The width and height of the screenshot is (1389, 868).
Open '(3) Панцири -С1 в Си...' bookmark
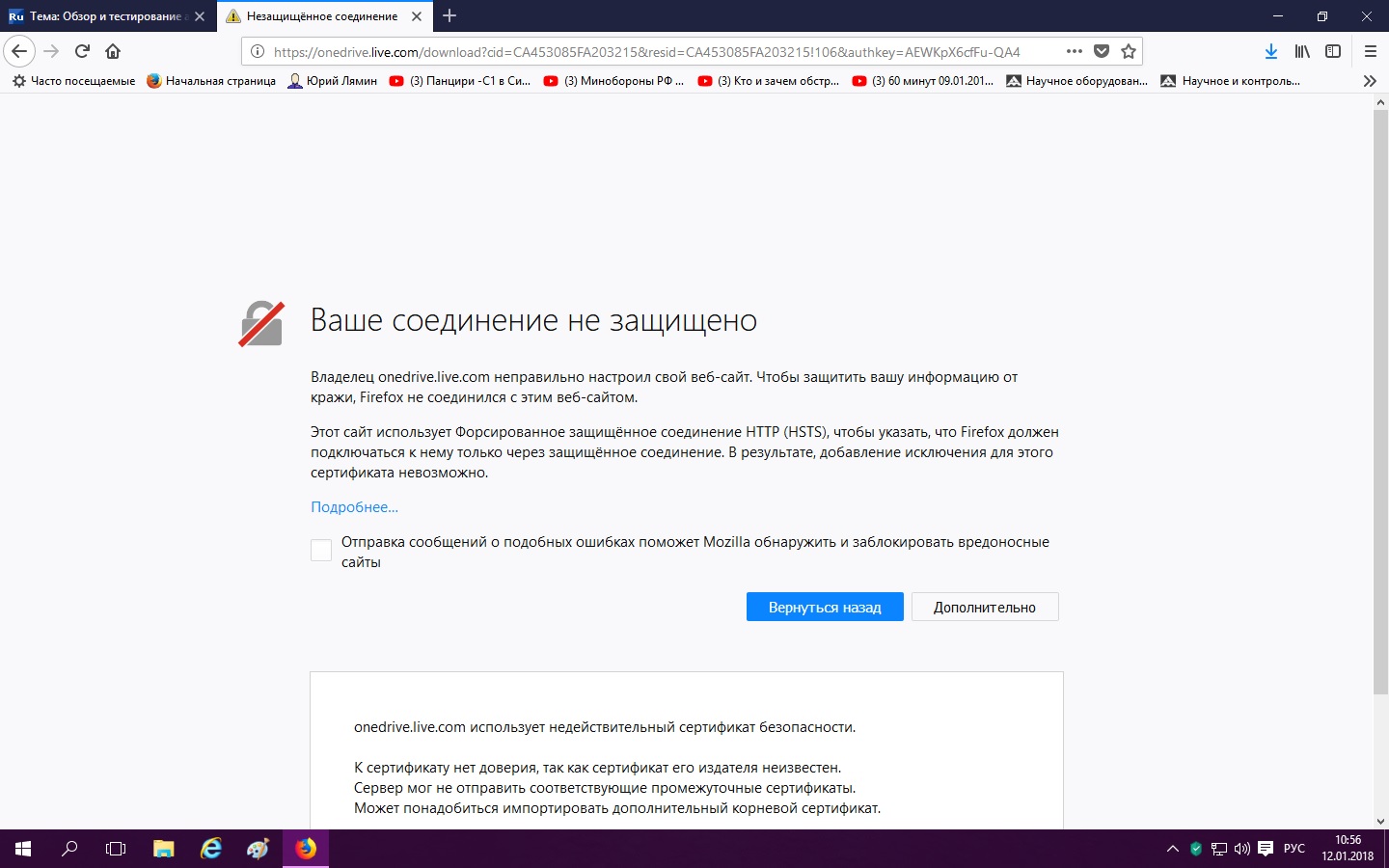coord(460,81)
